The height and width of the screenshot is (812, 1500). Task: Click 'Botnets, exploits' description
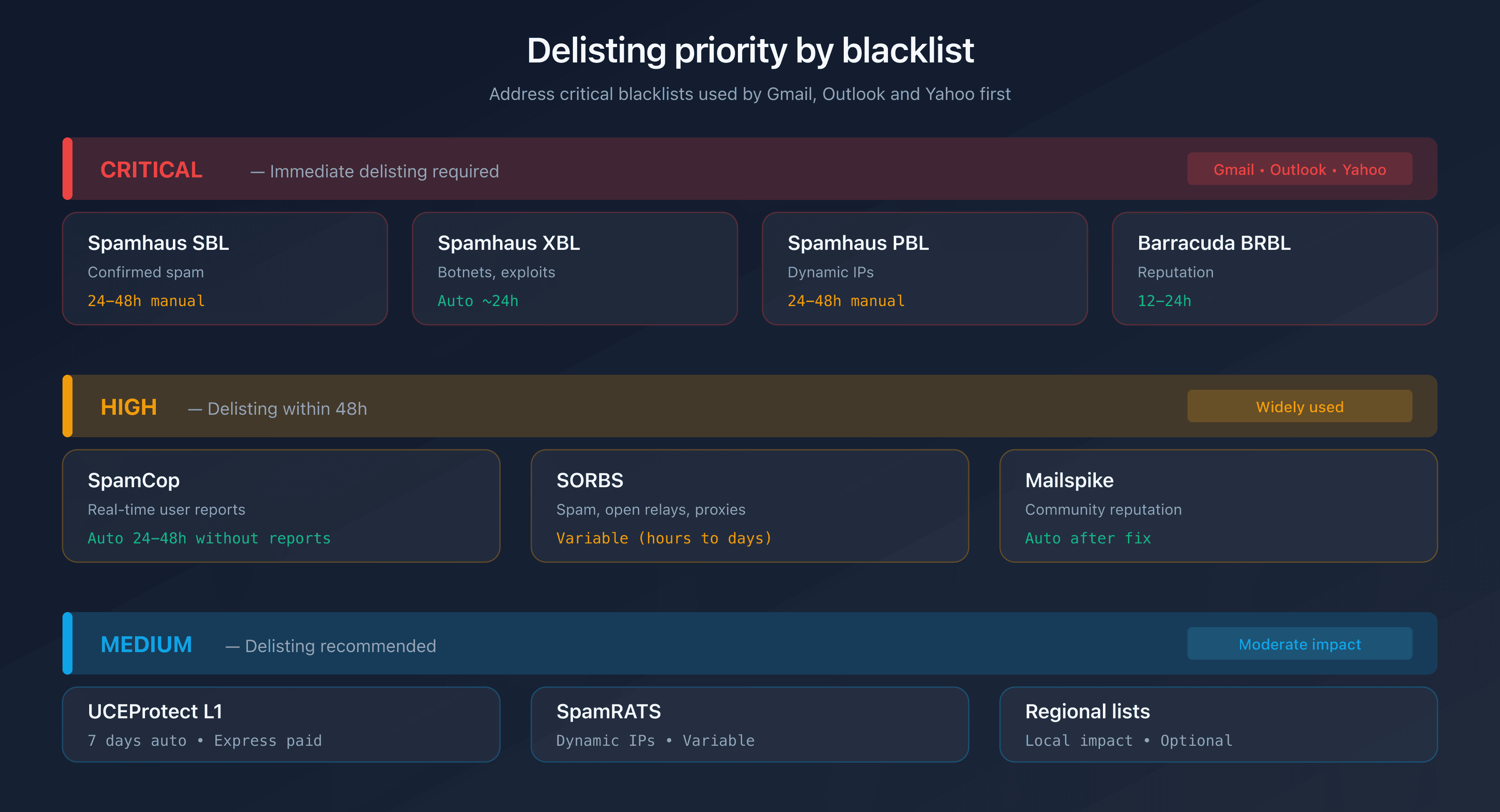pos(496,272)
